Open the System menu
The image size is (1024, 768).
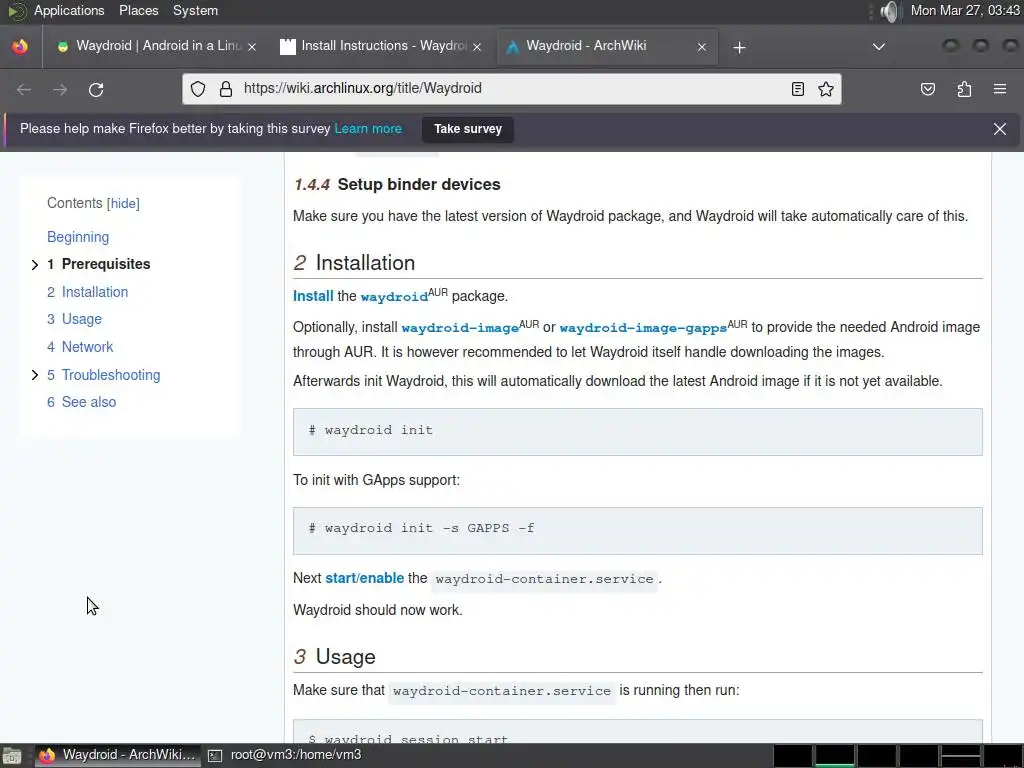pos(195,10)
